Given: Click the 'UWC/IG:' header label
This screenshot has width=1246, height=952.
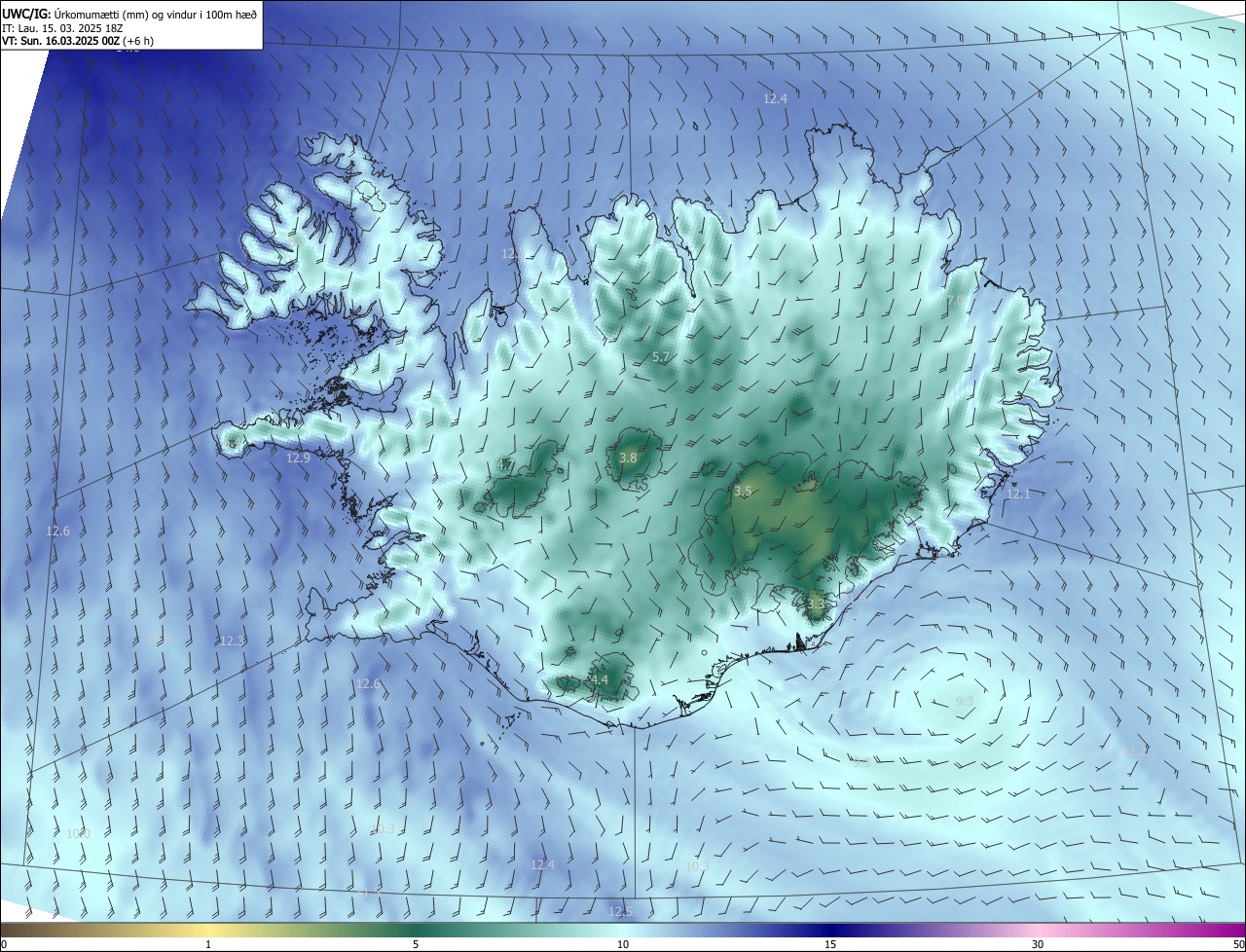Looking at the screenshot, I should pyautogui.click(x=26, y=14).
